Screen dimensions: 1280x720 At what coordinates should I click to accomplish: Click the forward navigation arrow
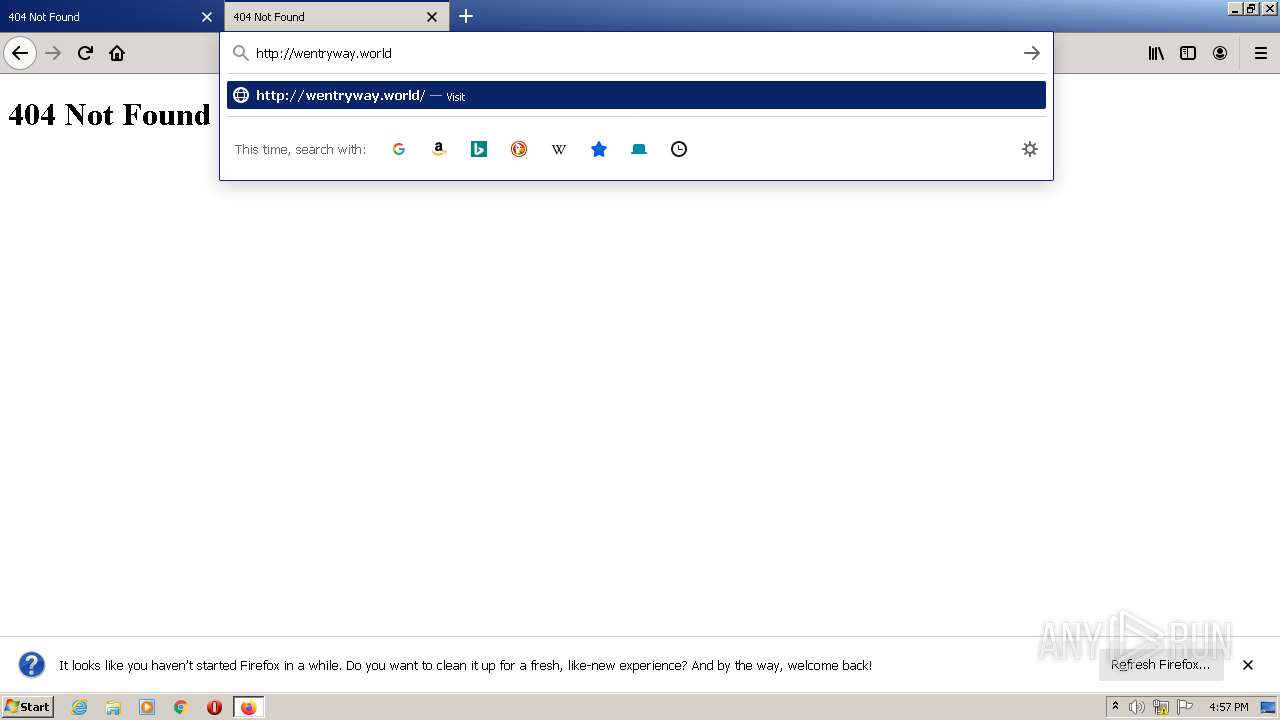[53, 53]
